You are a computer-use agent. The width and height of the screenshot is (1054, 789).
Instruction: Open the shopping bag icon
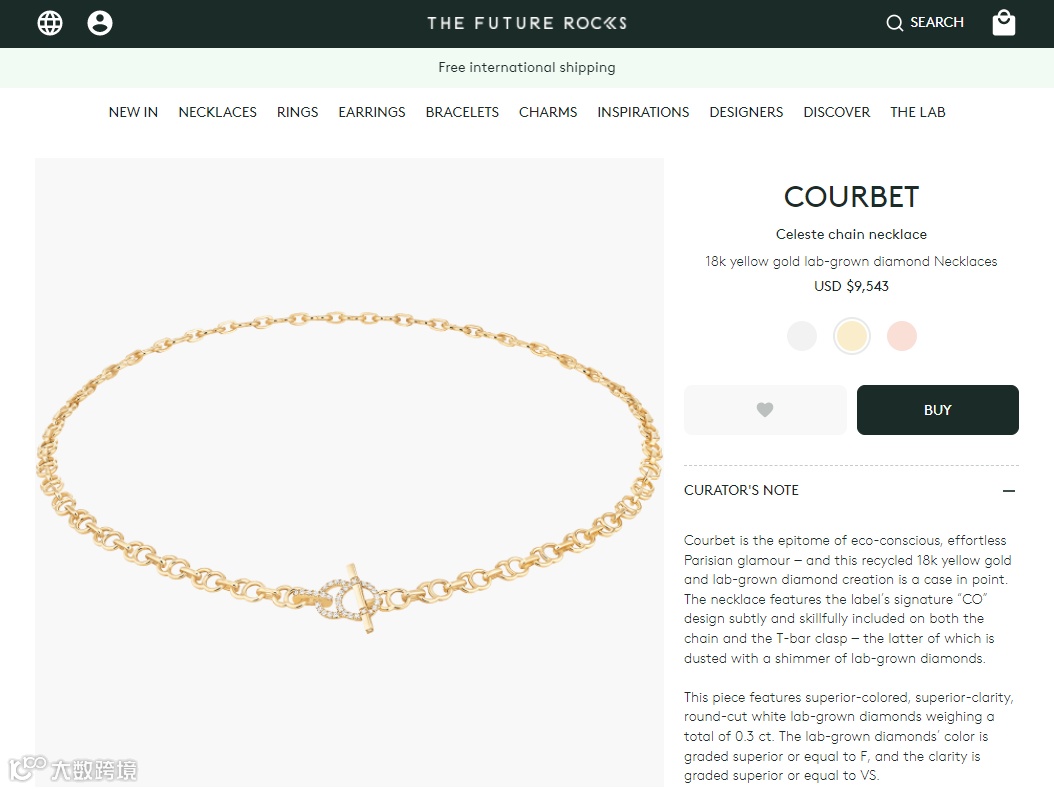coord(1004,22)
